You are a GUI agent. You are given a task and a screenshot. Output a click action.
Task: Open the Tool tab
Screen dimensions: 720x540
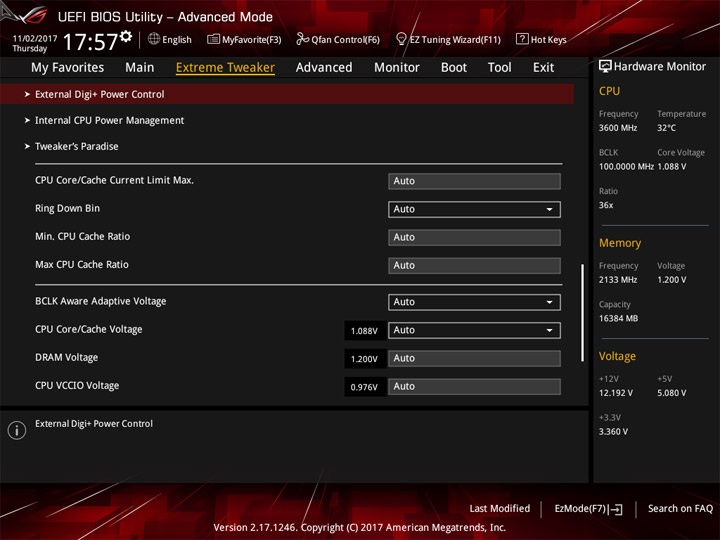point(499,68)
